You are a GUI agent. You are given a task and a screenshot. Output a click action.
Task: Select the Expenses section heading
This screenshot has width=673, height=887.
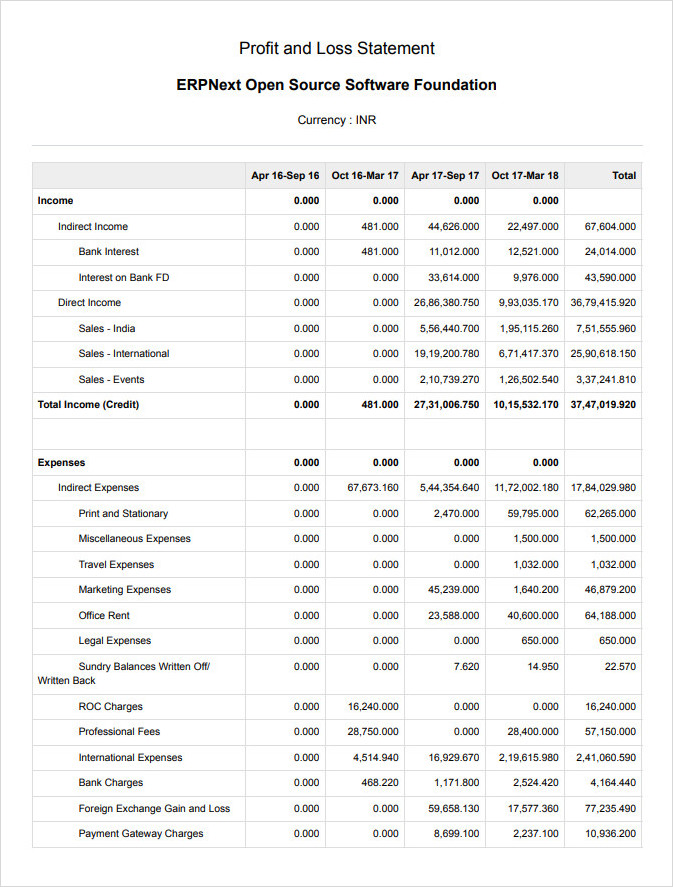pyautogui.click(x=61, y=463)
